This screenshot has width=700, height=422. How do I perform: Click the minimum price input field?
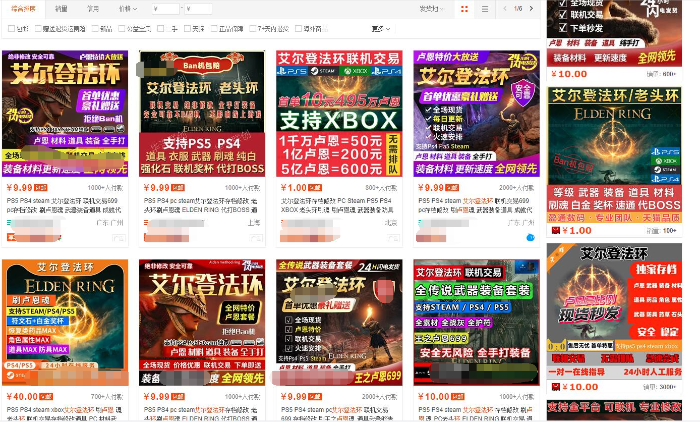coord(166,9)
